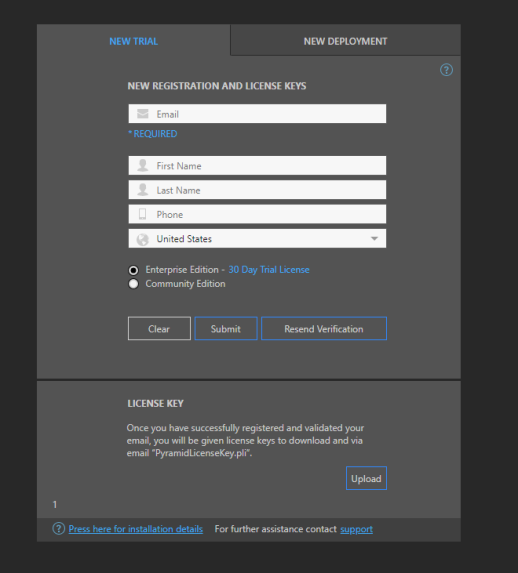This screenshot has height=573, width=518.
Task: Expand the United States country dropdown arrow
Action: pyautogui.click(x=374, y=239)
